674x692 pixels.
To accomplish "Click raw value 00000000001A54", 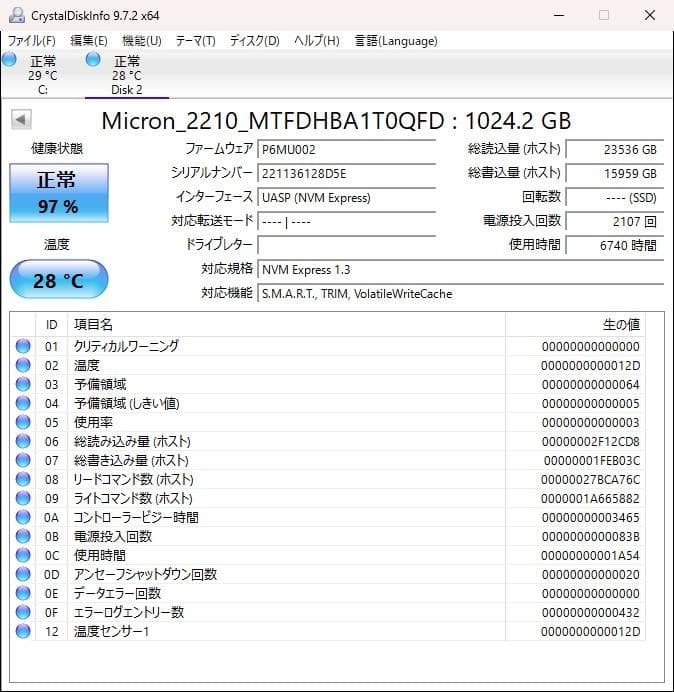I will point(591,556).
